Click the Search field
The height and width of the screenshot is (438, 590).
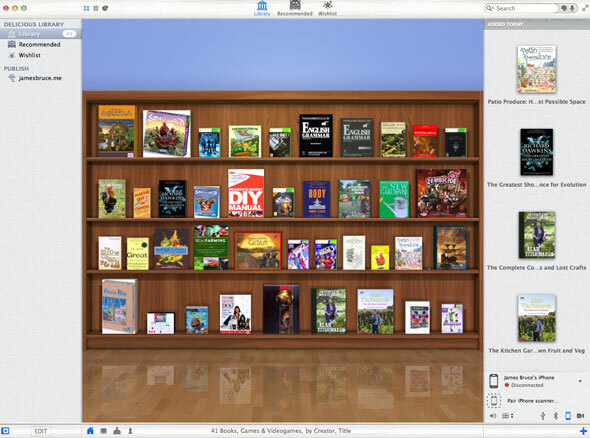point(521,8)
